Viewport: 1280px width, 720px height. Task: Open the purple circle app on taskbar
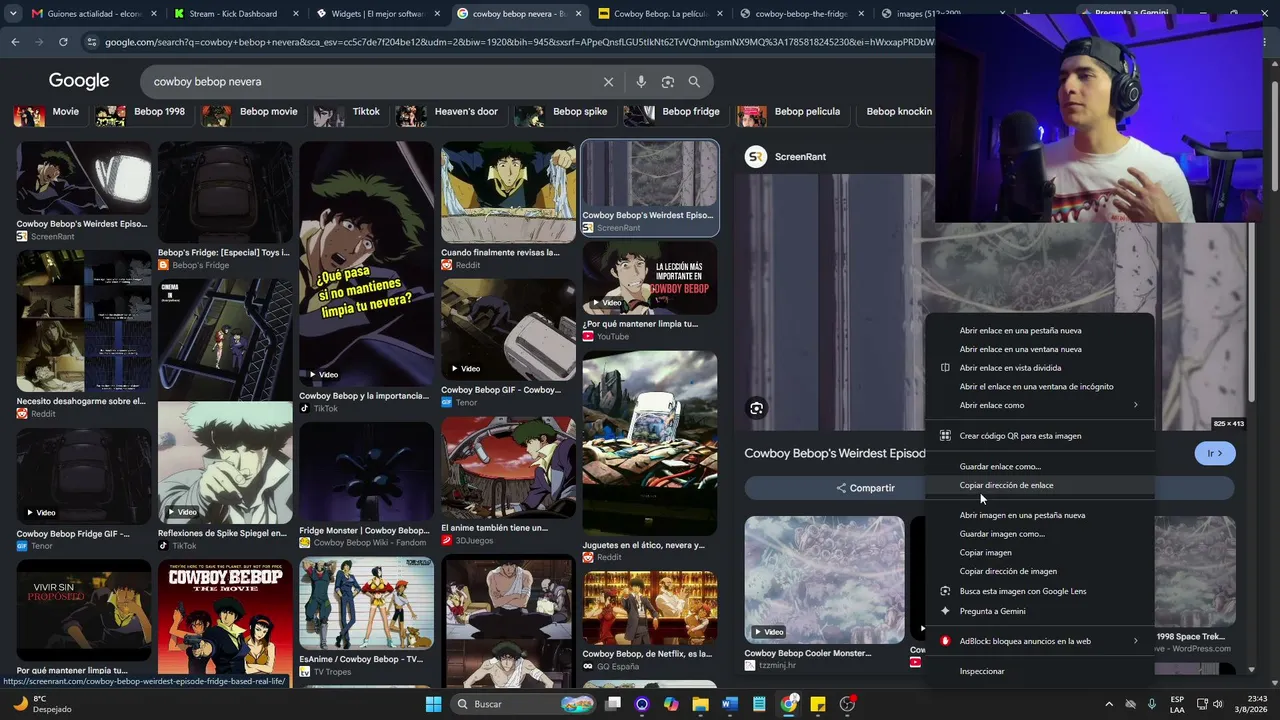(642, 704)
